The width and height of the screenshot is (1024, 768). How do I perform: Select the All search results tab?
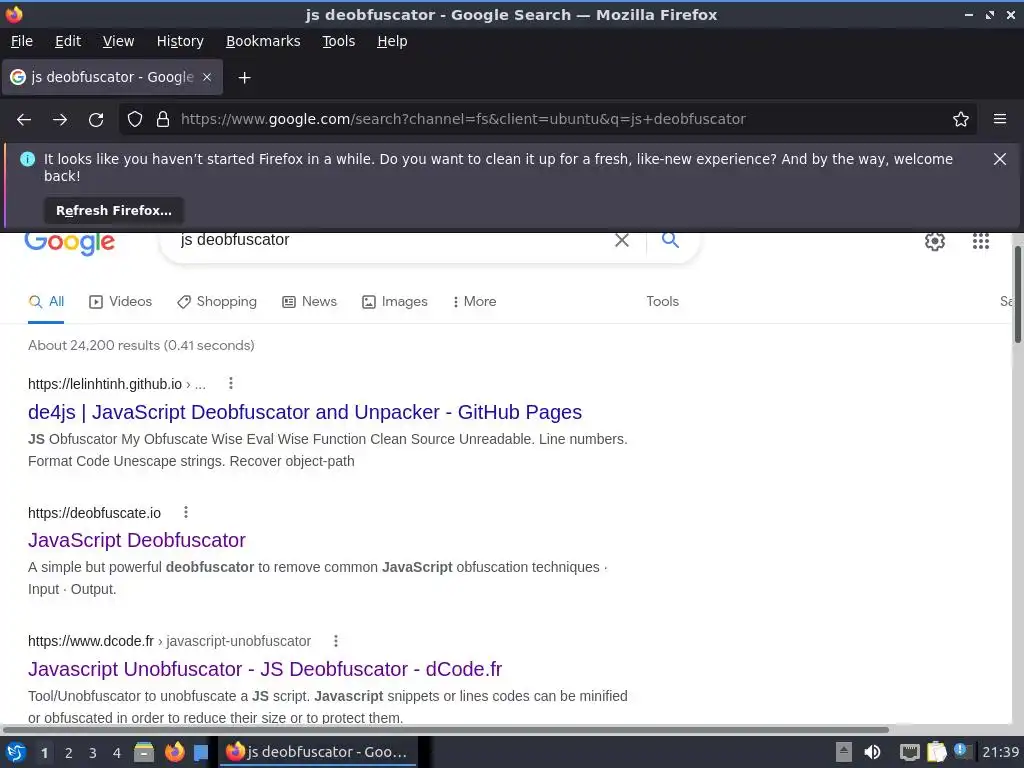tap(46, 302)
